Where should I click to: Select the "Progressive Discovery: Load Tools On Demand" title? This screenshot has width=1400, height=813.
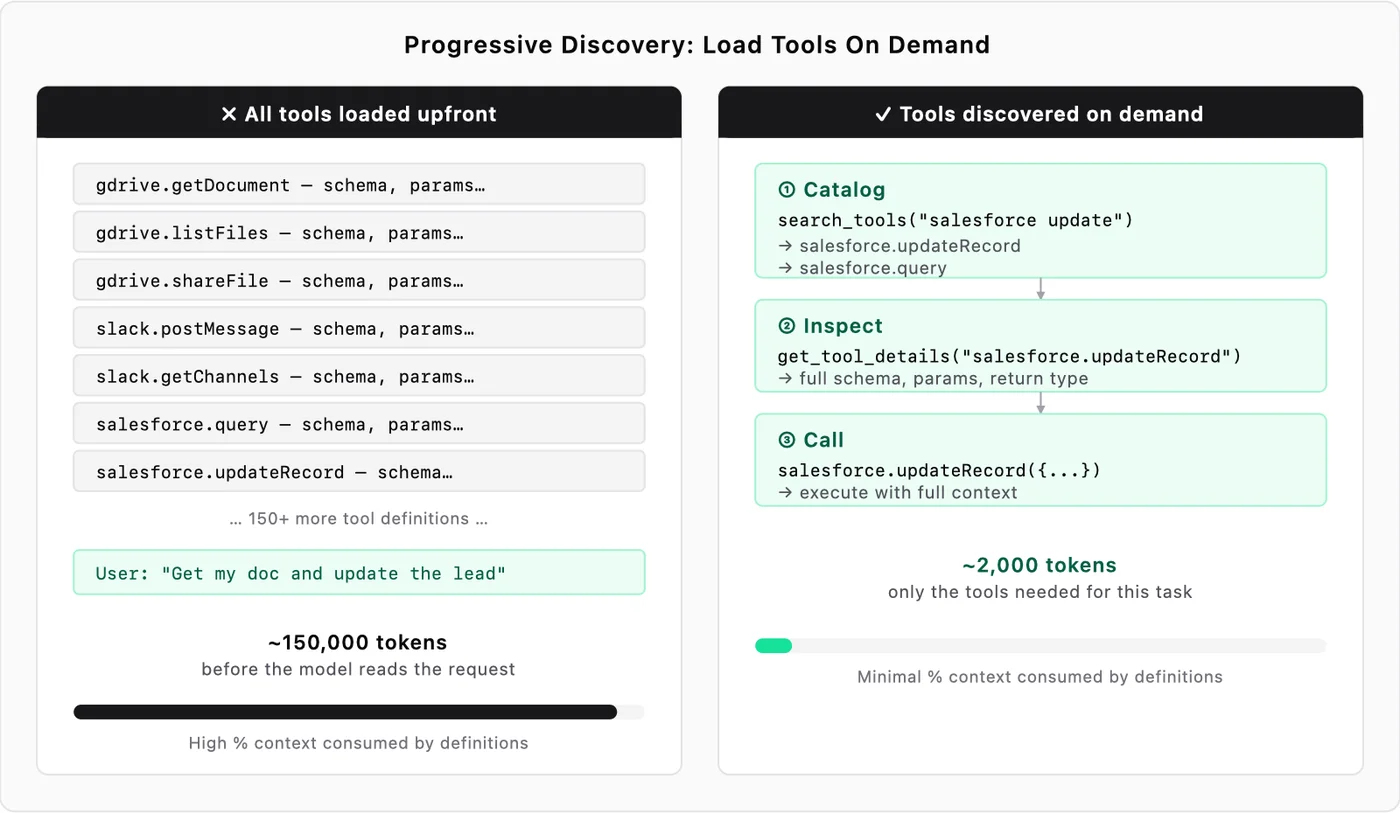tap(697, 45)
